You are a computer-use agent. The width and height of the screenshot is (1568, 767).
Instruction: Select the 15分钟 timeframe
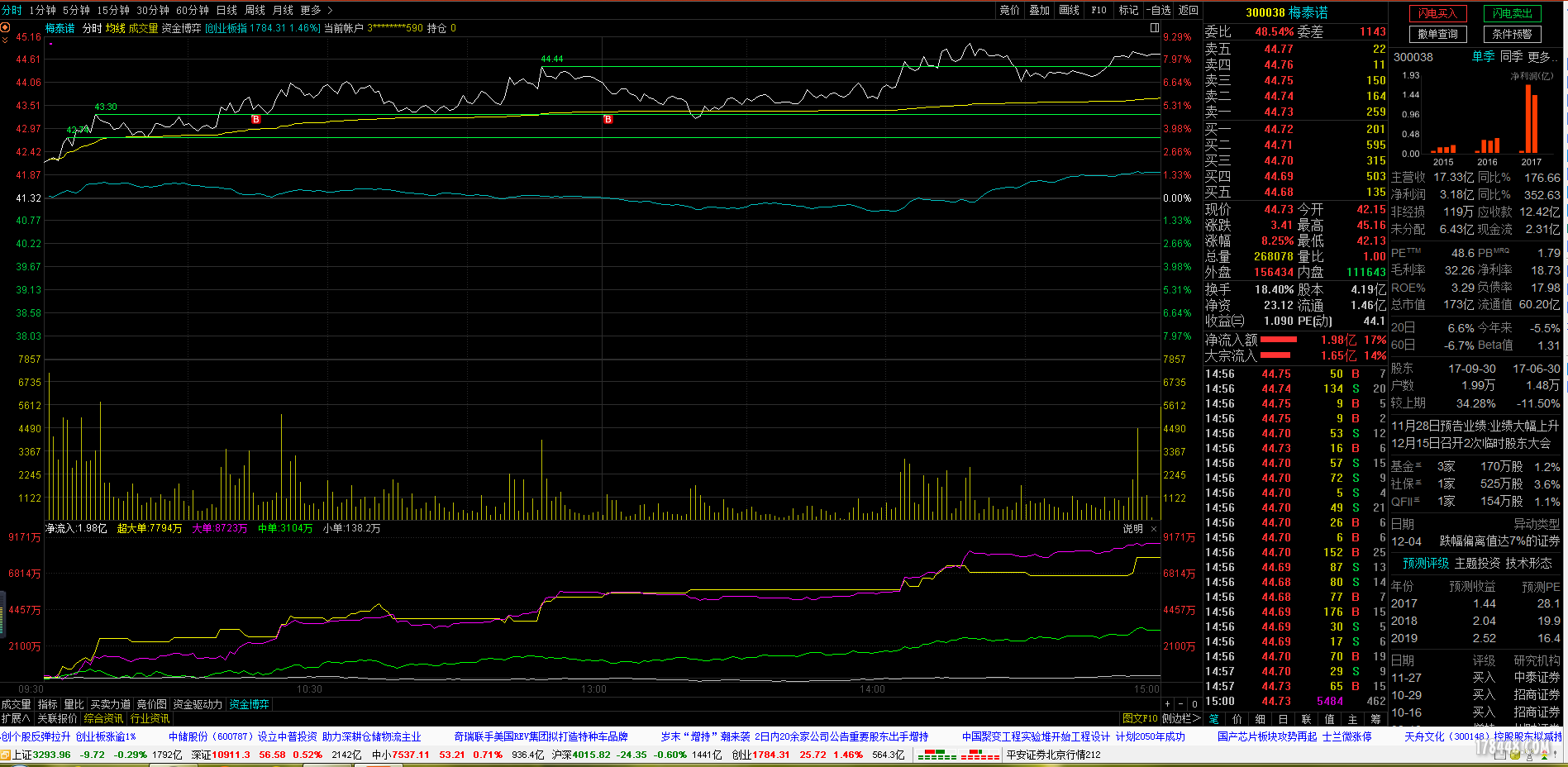click(113, 10)
